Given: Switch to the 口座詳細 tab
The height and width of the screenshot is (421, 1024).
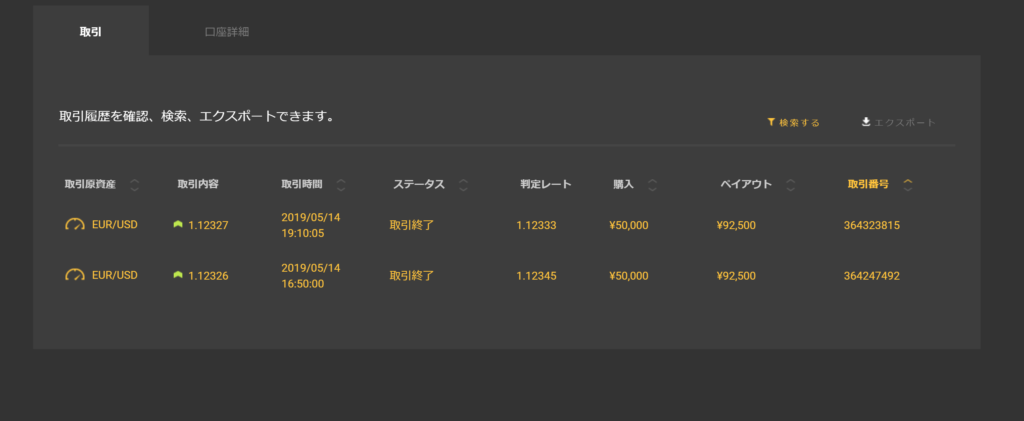Looking at the screenshot, I should point(227,32).
